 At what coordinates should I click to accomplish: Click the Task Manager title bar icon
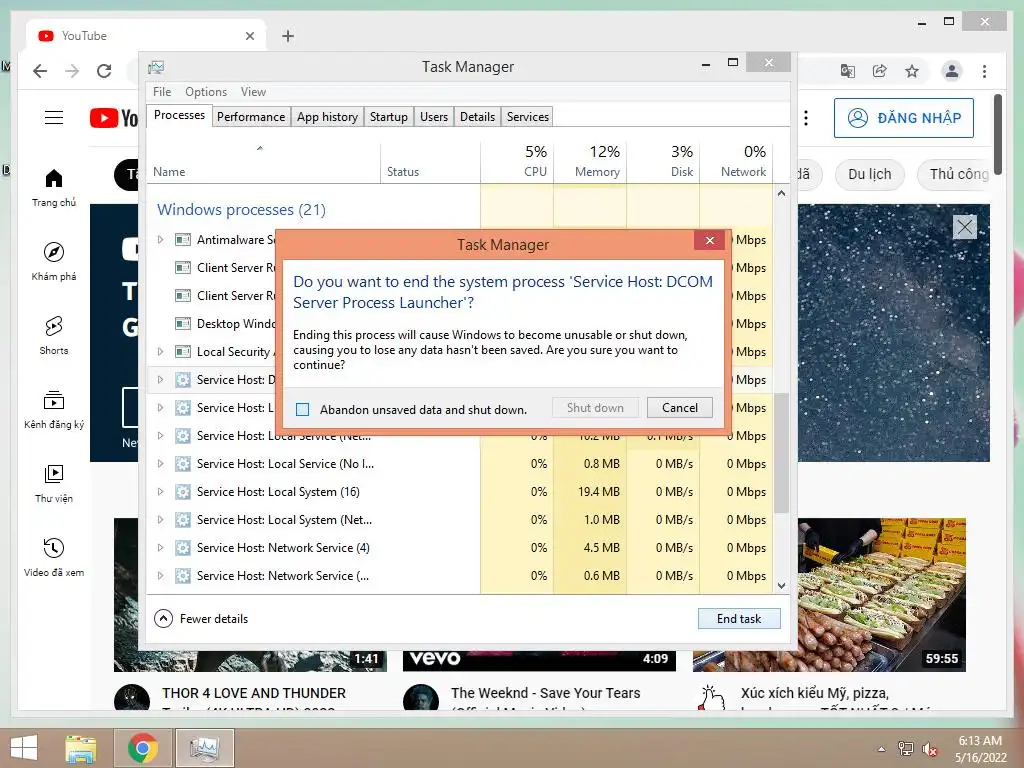click(156, 67)
